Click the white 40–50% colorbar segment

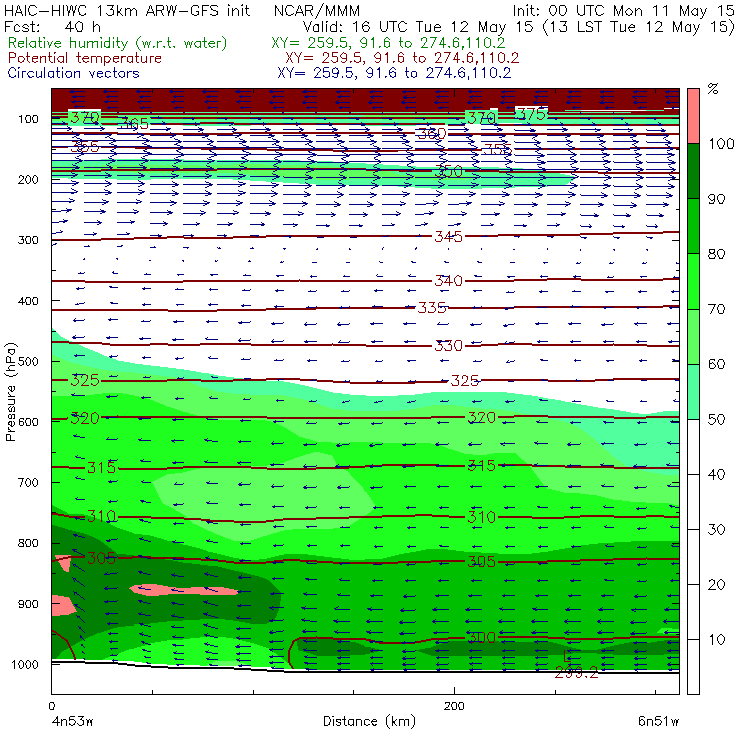tap(693, 446)
